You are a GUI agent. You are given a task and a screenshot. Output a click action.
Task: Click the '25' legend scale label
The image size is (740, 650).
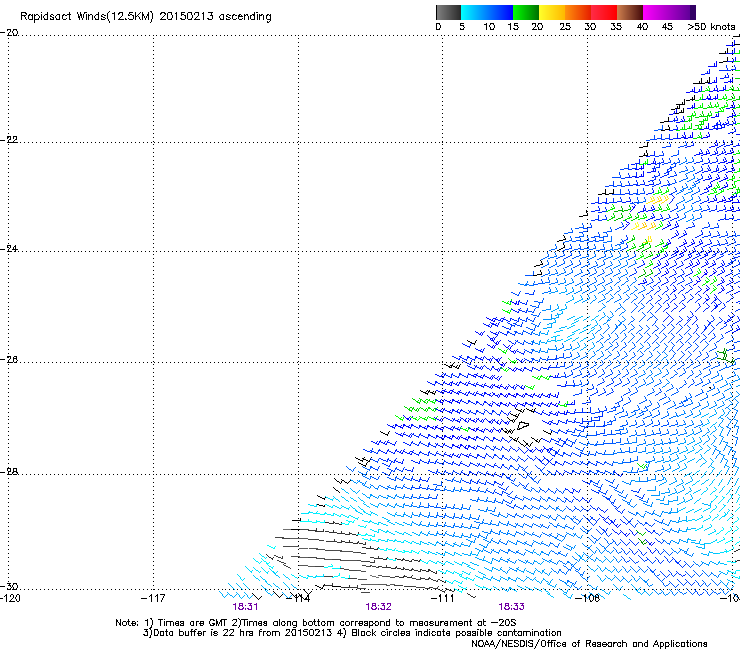pyautogui.click(x=565, y=27)
